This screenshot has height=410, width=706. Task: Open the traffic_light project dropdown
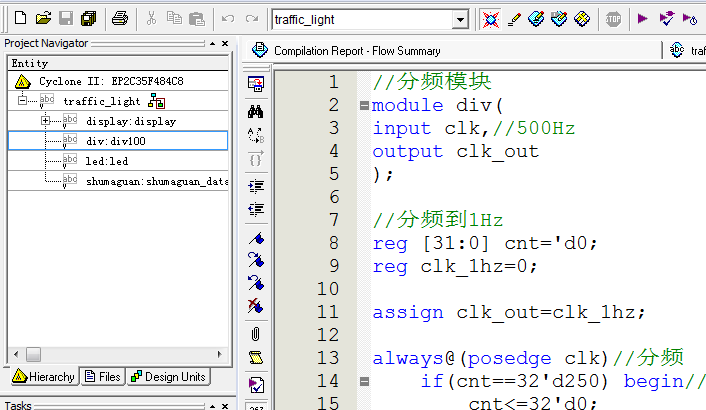(460, 19)
